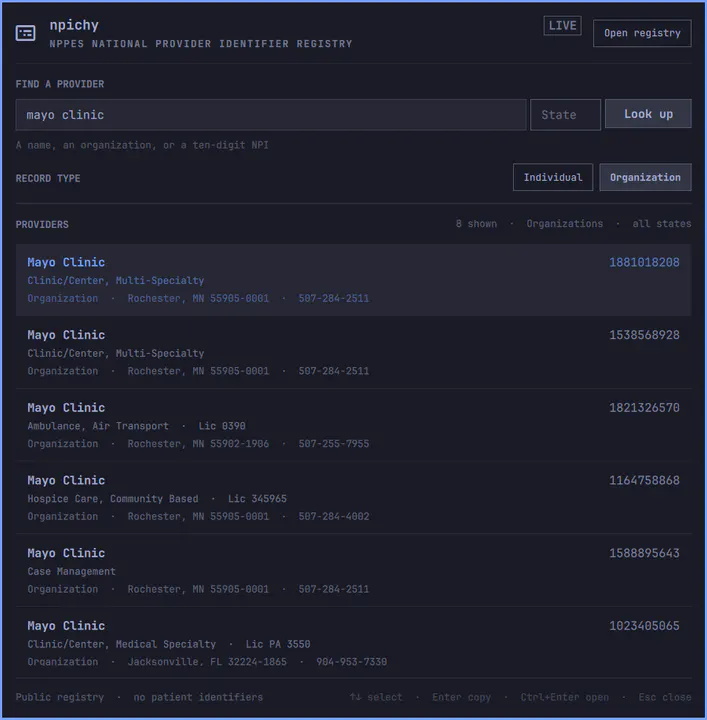Click the 'Ctrl+Enter open' shortcut hint
Viewport: 707px width, 720px height.
point(565,697)
